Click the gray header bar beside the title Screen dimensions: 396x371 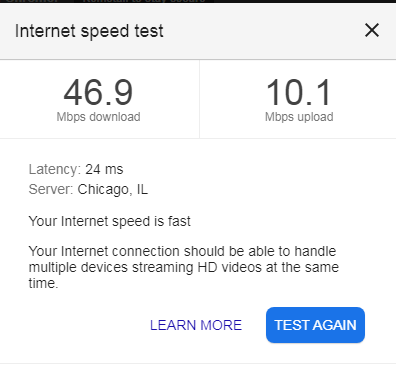[x=263, y=31]
